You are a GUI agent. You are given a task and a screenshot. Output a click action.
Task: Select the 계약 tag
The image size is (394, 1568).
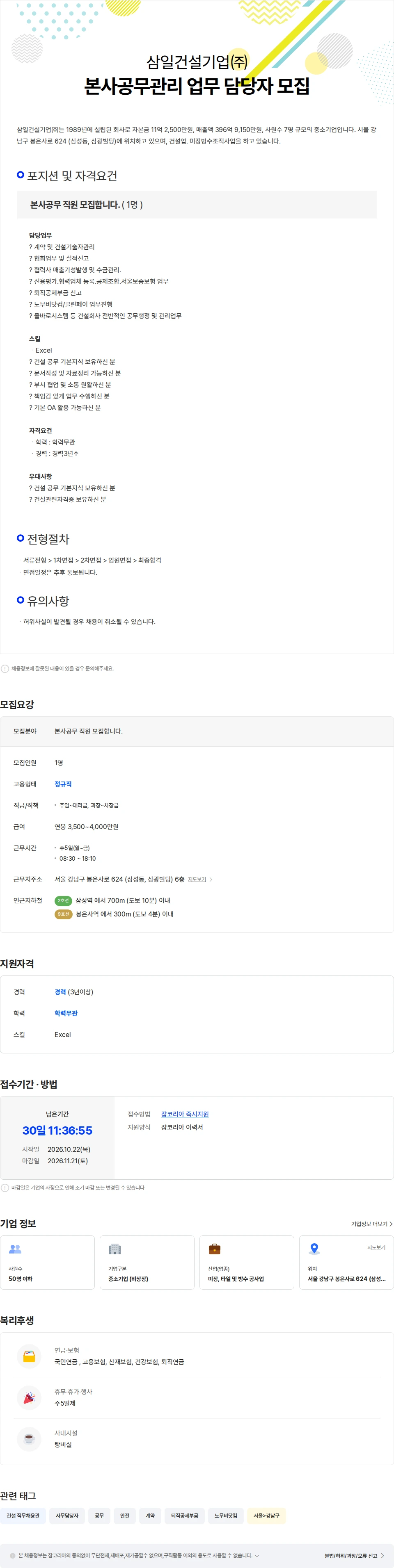pos(150,1516)
